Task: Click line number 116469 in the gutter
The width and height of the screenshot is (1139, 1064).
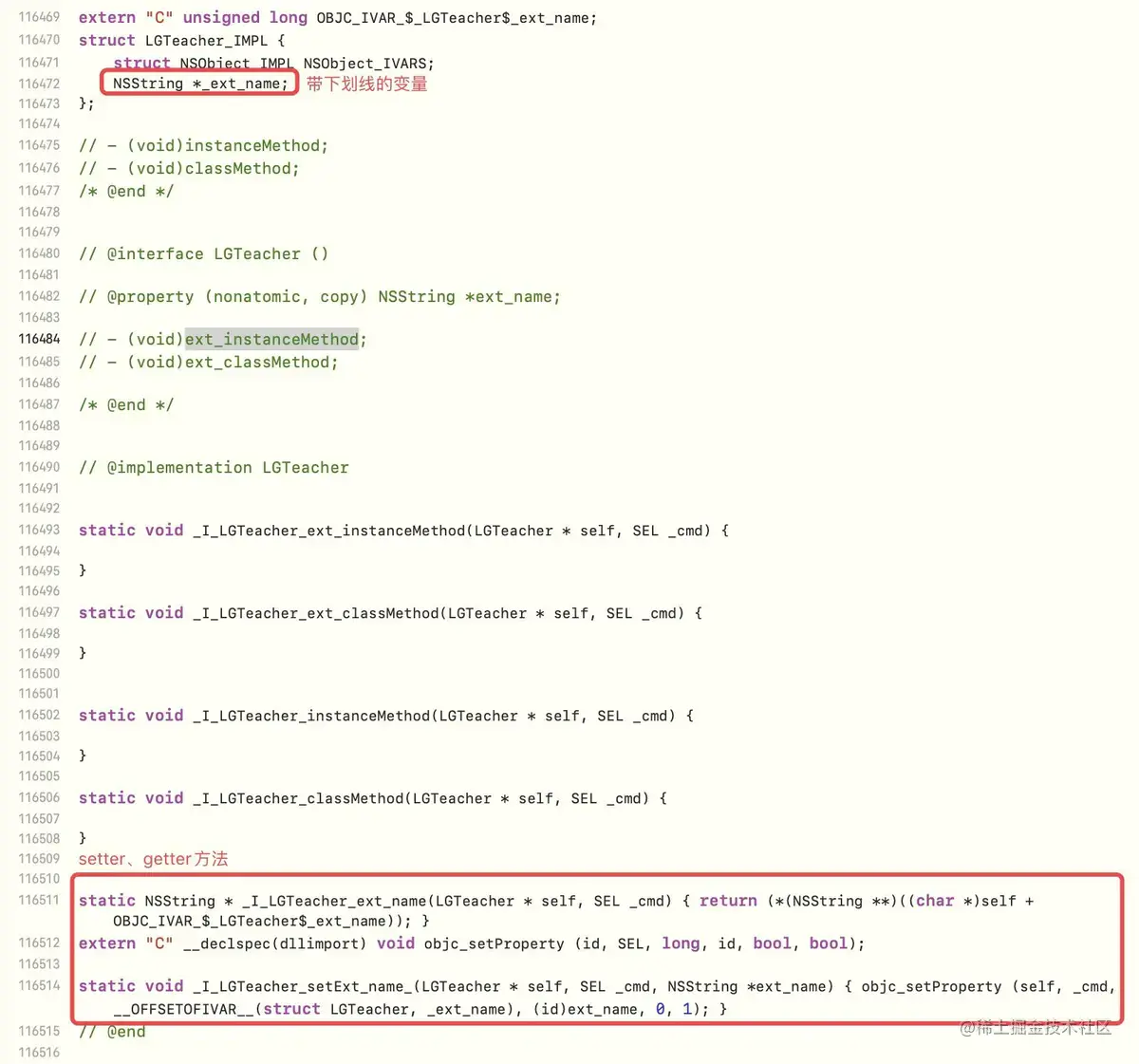Action: point(39,17)
